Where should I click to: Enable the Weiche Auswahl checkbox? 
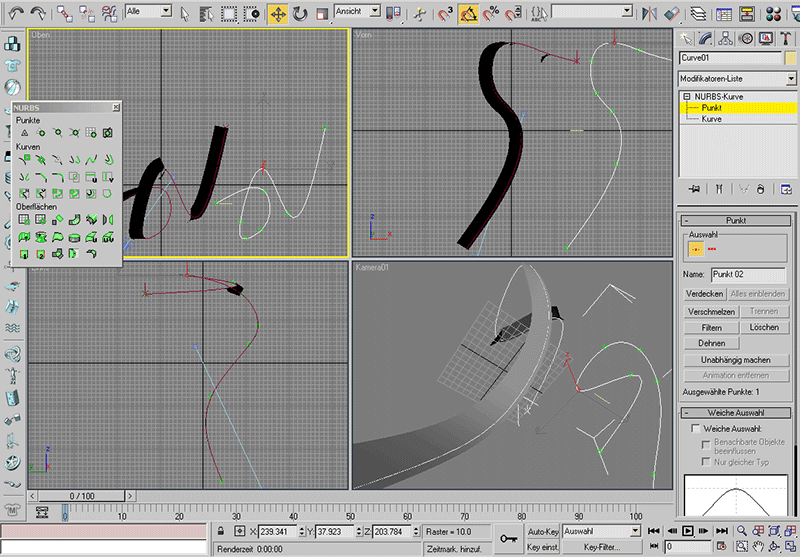coord(696,428)
